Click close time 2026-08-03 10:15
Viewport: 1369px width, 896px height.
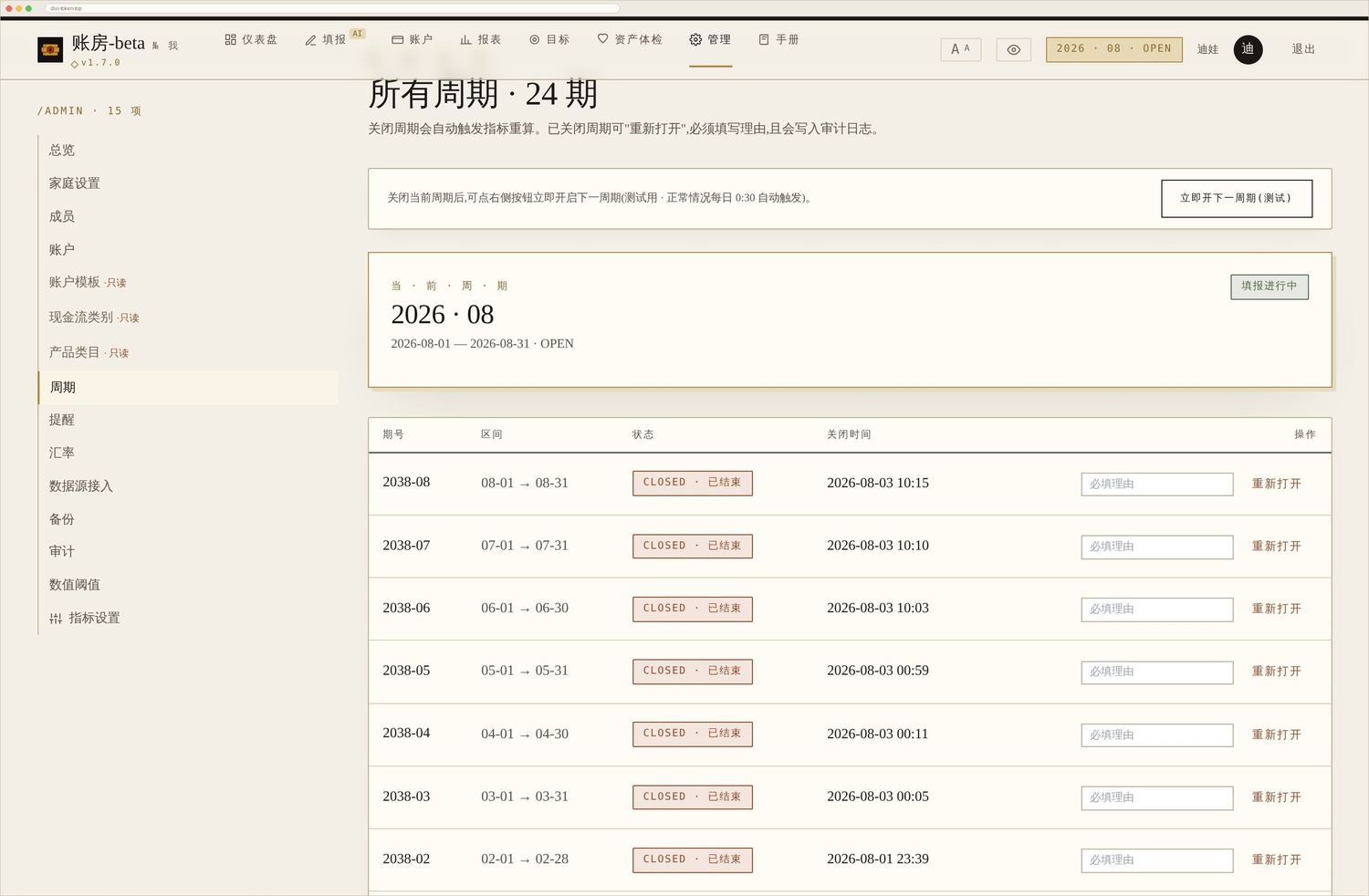(x=878, y=483)
